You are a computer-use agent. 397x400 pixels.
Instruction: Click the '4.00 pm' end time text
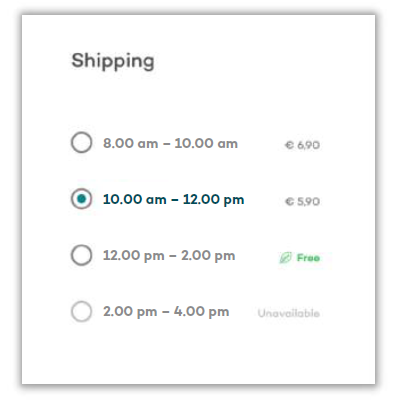click(201, 312)
